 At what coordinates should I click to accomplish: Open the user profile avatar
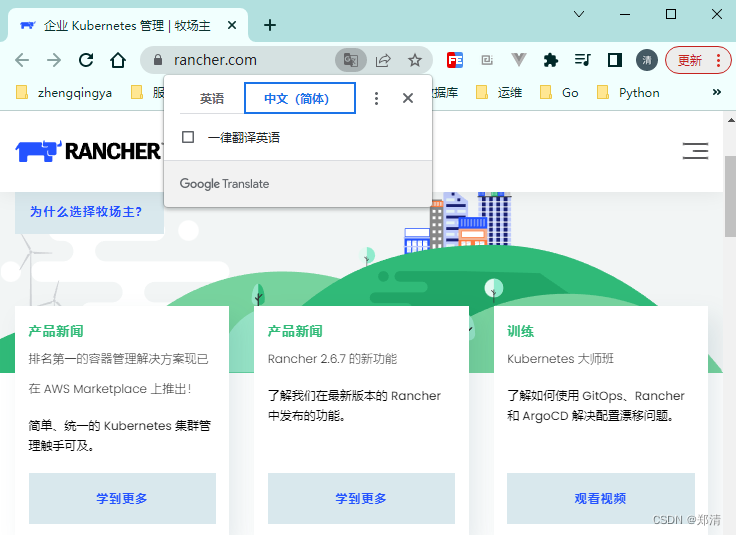coord(647,60)
